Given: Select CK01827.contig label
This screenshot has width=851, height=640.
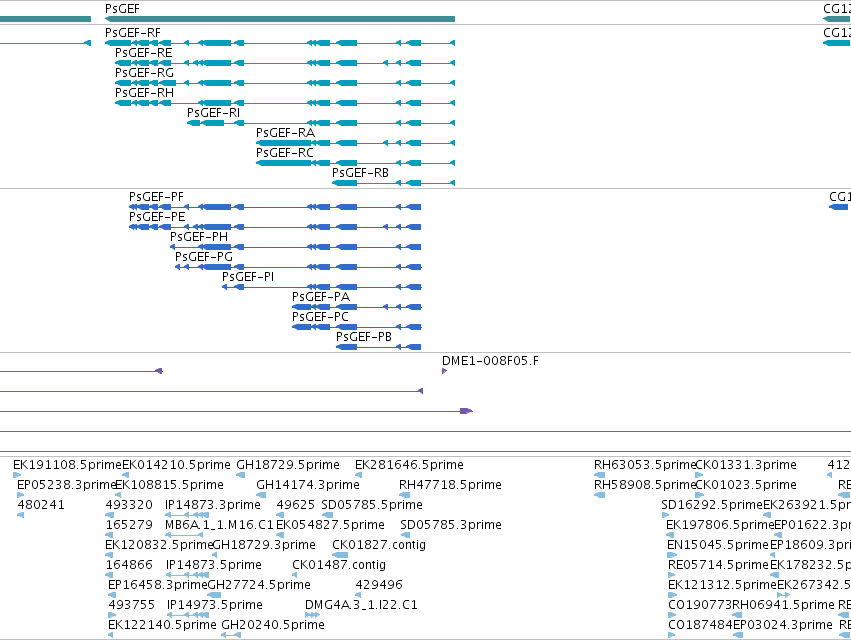Looking at the screenshot, I should pos(379,545).
